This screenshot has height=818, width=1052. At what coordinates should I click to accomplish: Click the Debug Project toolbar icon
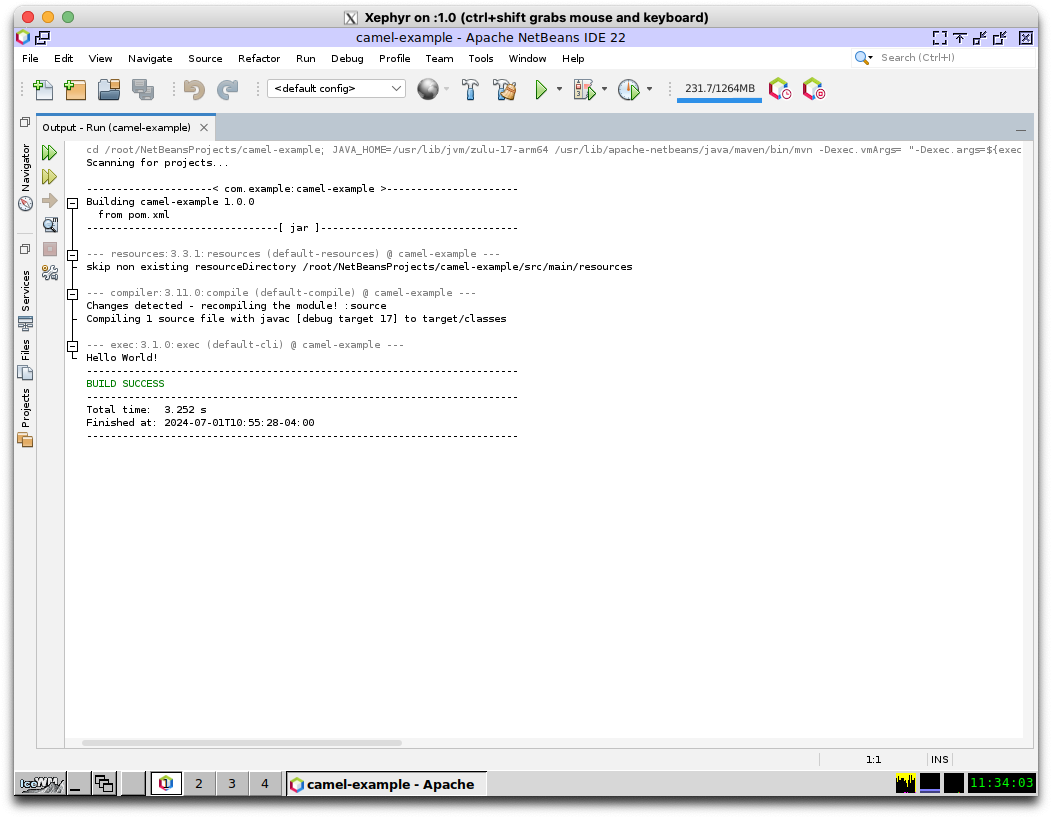(x=584, y=89)
